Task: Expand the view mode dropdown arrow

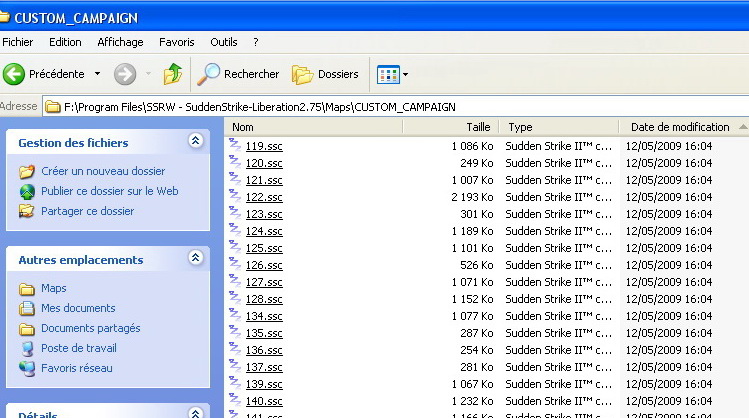Action: 406,75
